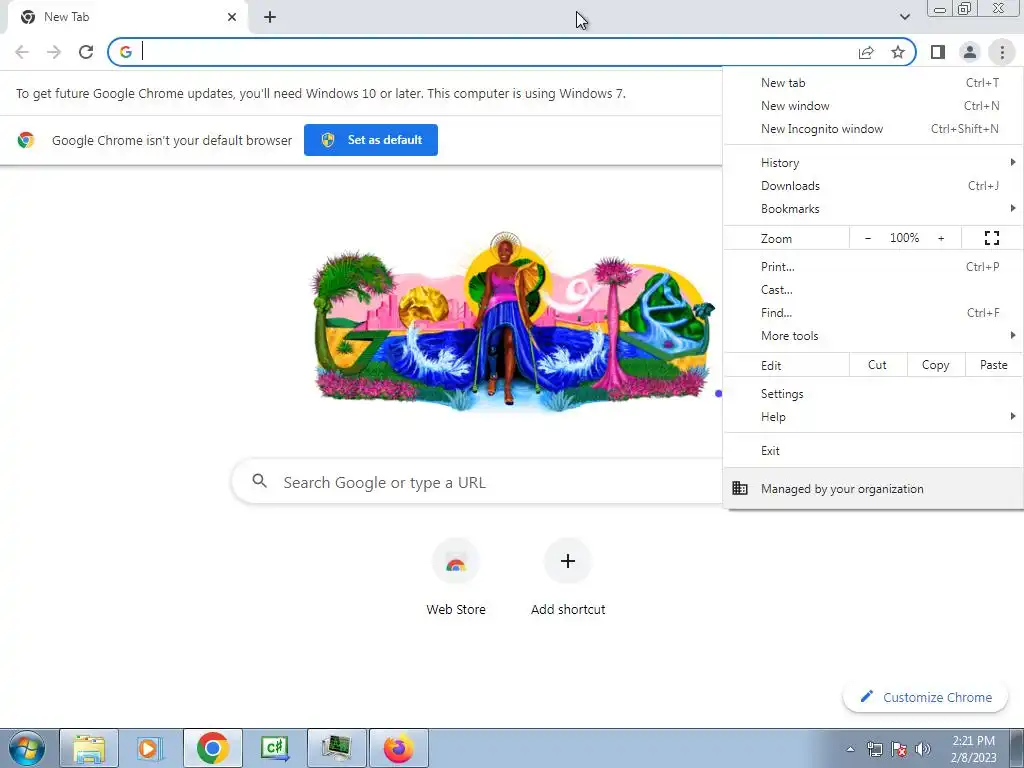Click Managed by your organization
Screen dimensions: 1024x768
(x=873, y=488)
